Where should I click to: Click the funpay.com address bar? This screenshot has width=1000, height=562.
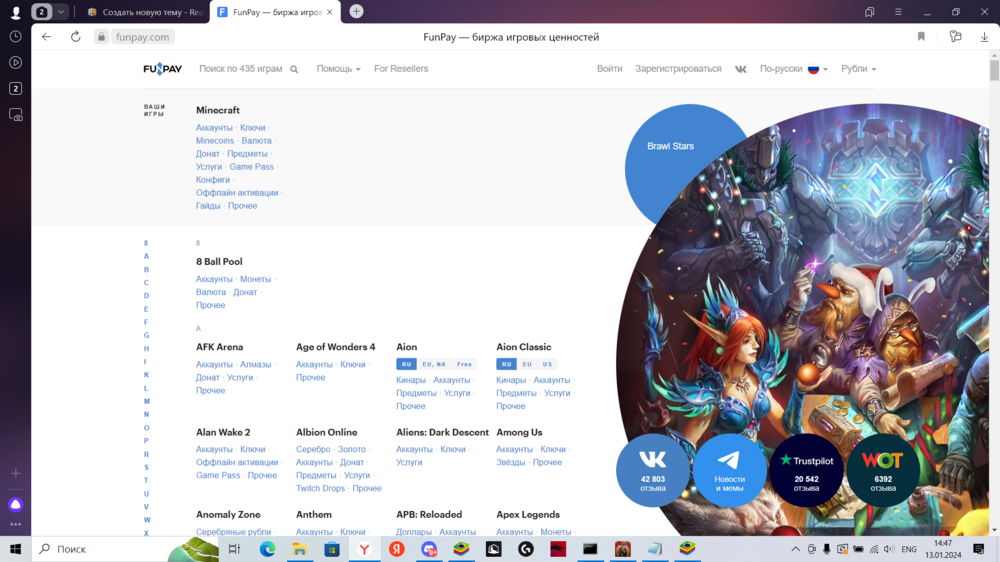(x=143, y=37)
